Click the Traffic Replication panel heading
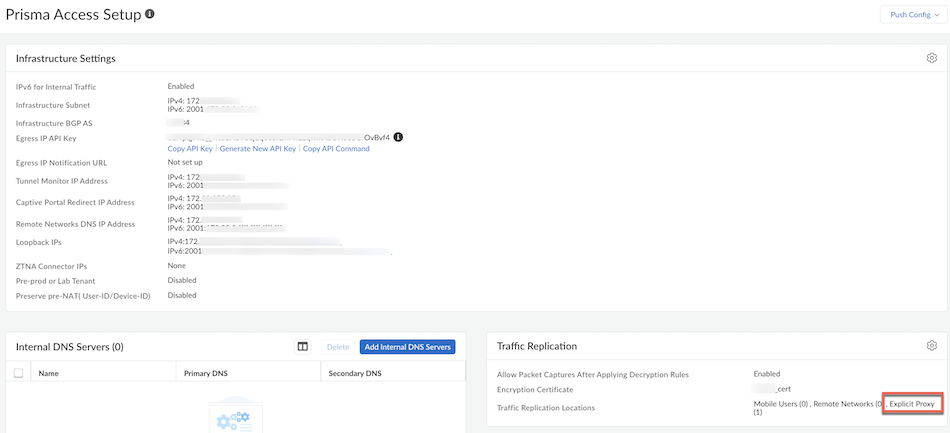Screen dimensions: 950x433 point(537,346)
